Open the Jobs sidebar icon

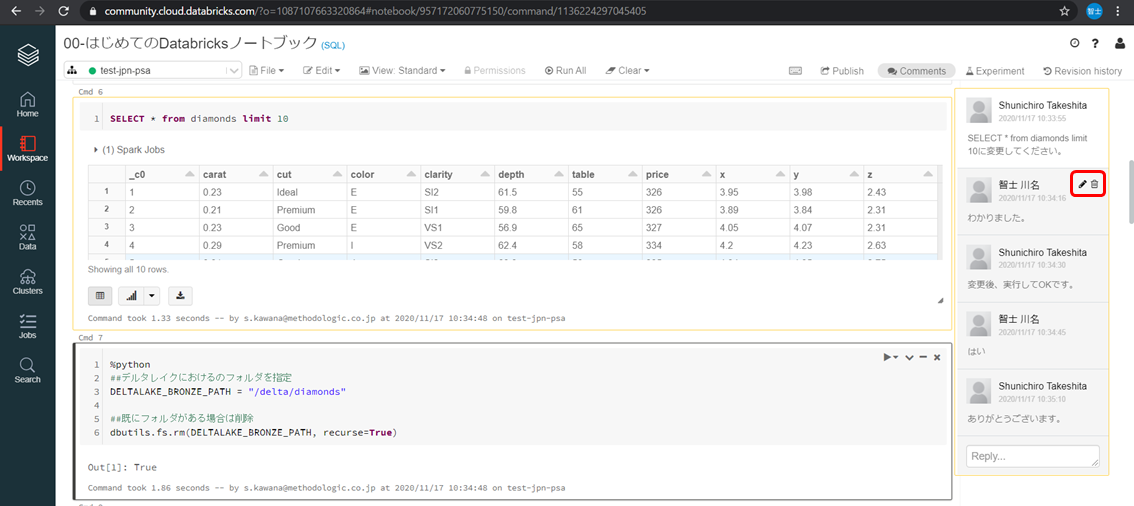pos(27,325)
